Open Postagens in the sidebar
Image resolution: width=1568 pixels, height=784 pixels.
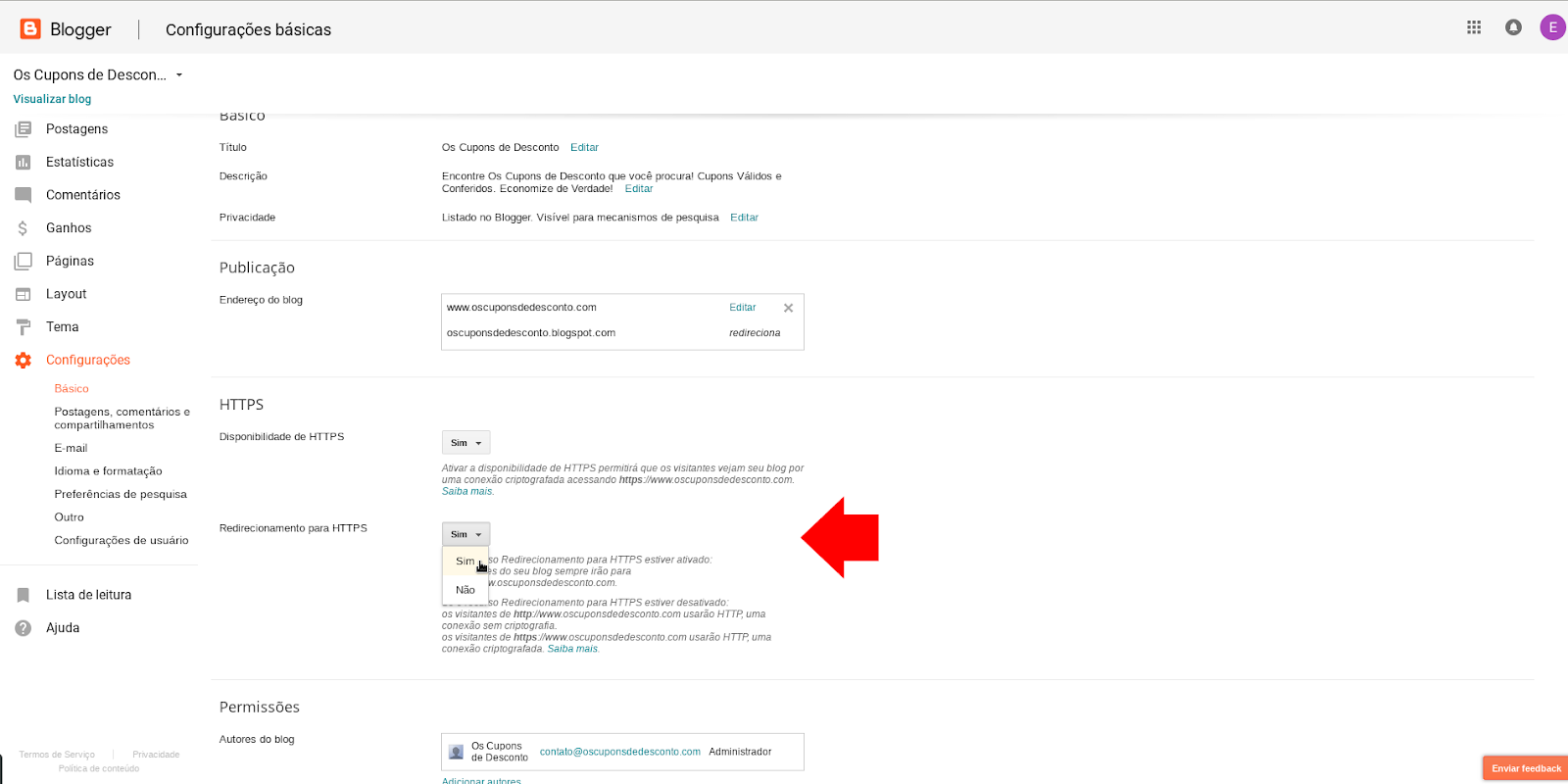click(x=76, y=129)
